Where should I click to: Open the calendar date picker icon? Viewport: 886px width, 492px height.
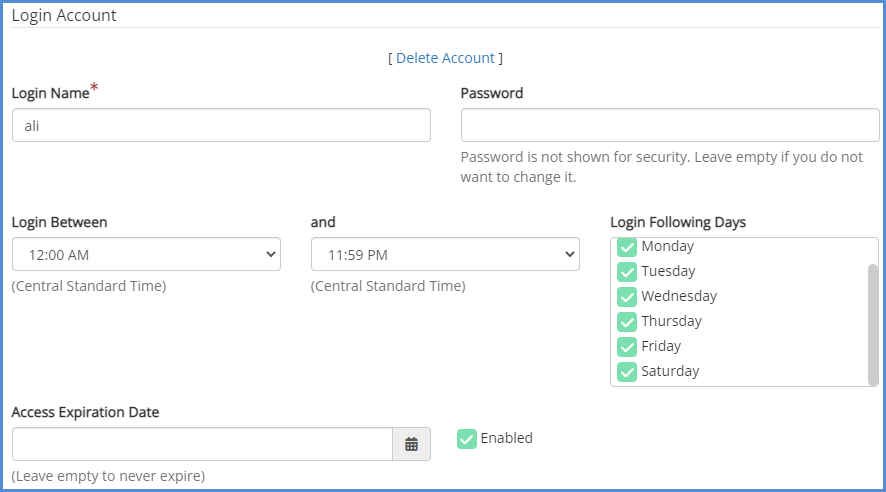point(411,444)
